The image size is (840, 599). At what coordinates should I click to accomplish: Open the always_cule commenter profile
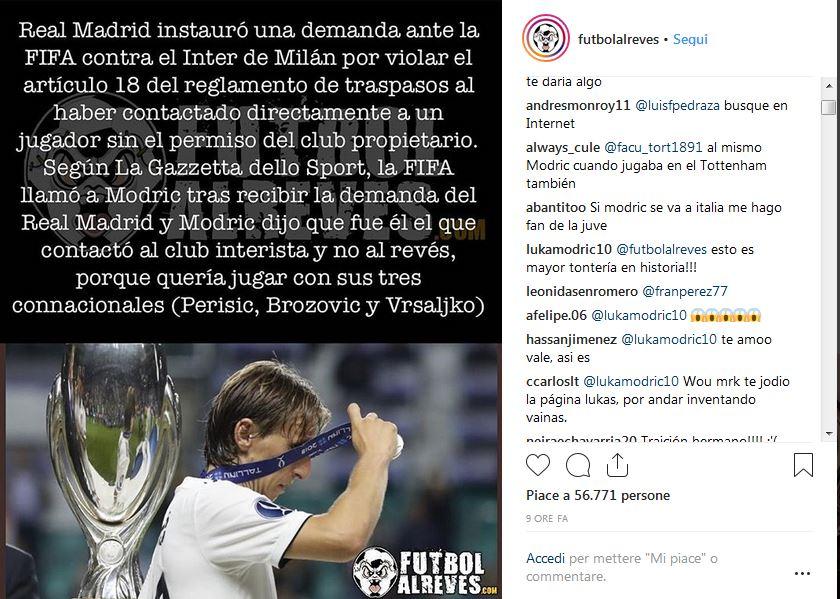pyautogui.click(x=563, y=147)
